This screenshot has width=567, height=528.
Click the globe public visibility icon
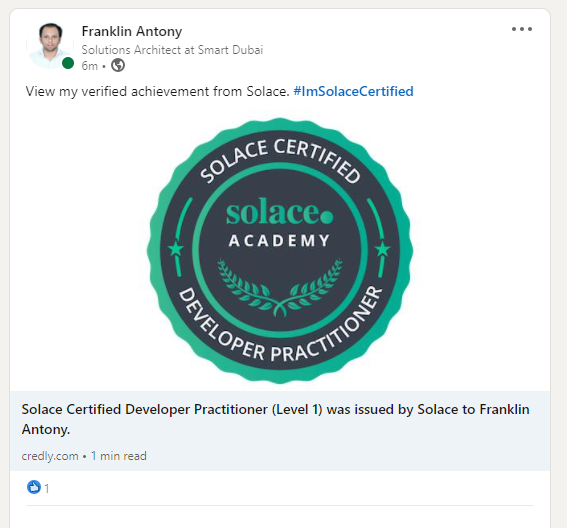118,65
